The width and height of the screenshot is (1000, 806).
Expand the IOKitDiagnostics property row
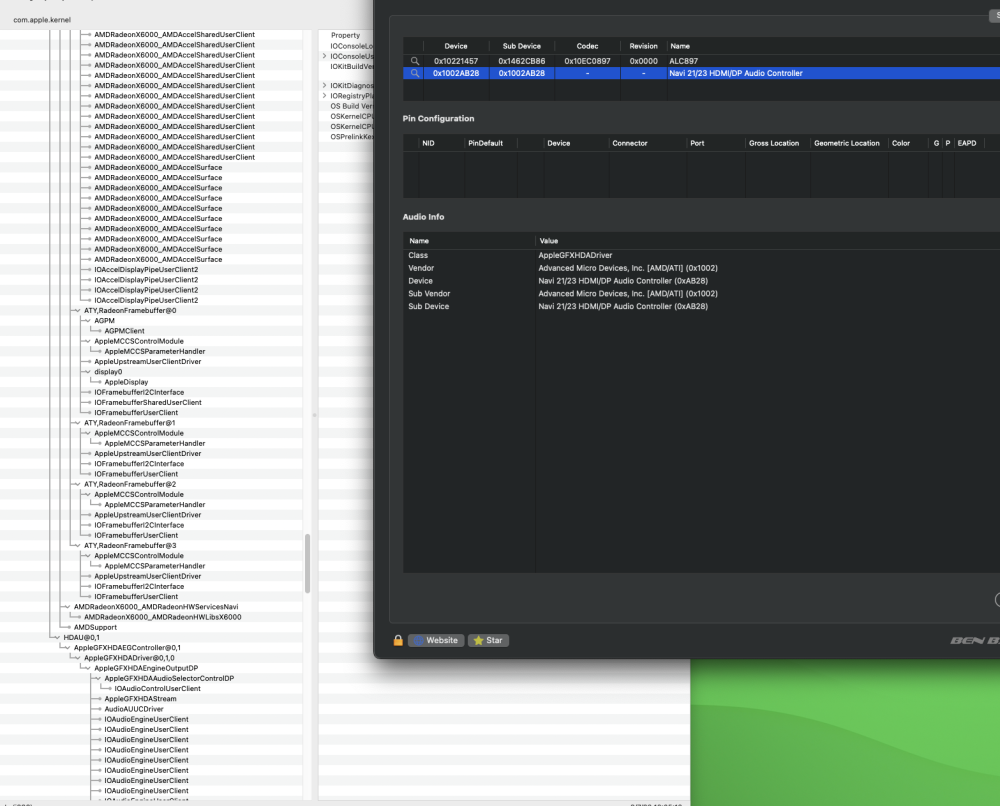click(325, 85)
